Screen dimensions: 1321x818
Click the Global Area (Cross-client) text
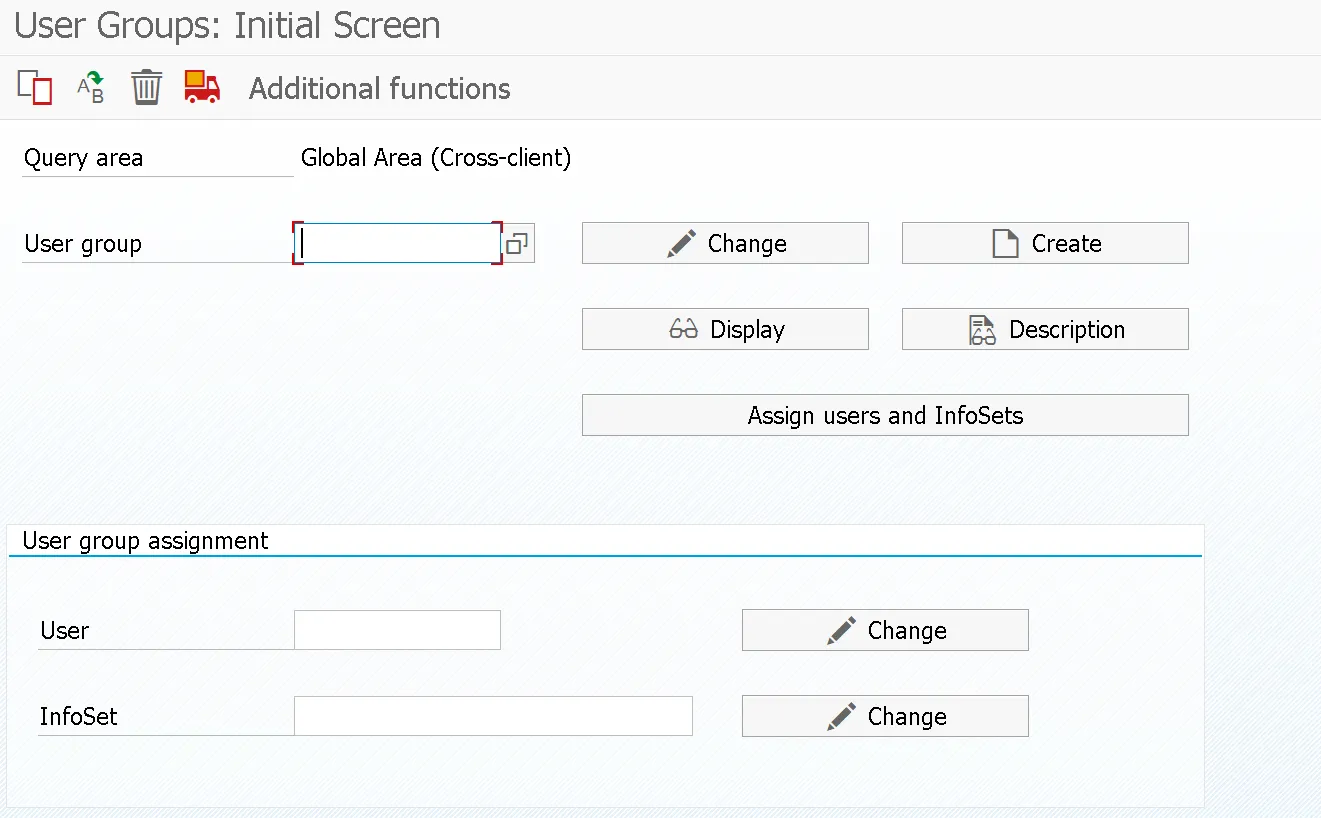(436, 158)
